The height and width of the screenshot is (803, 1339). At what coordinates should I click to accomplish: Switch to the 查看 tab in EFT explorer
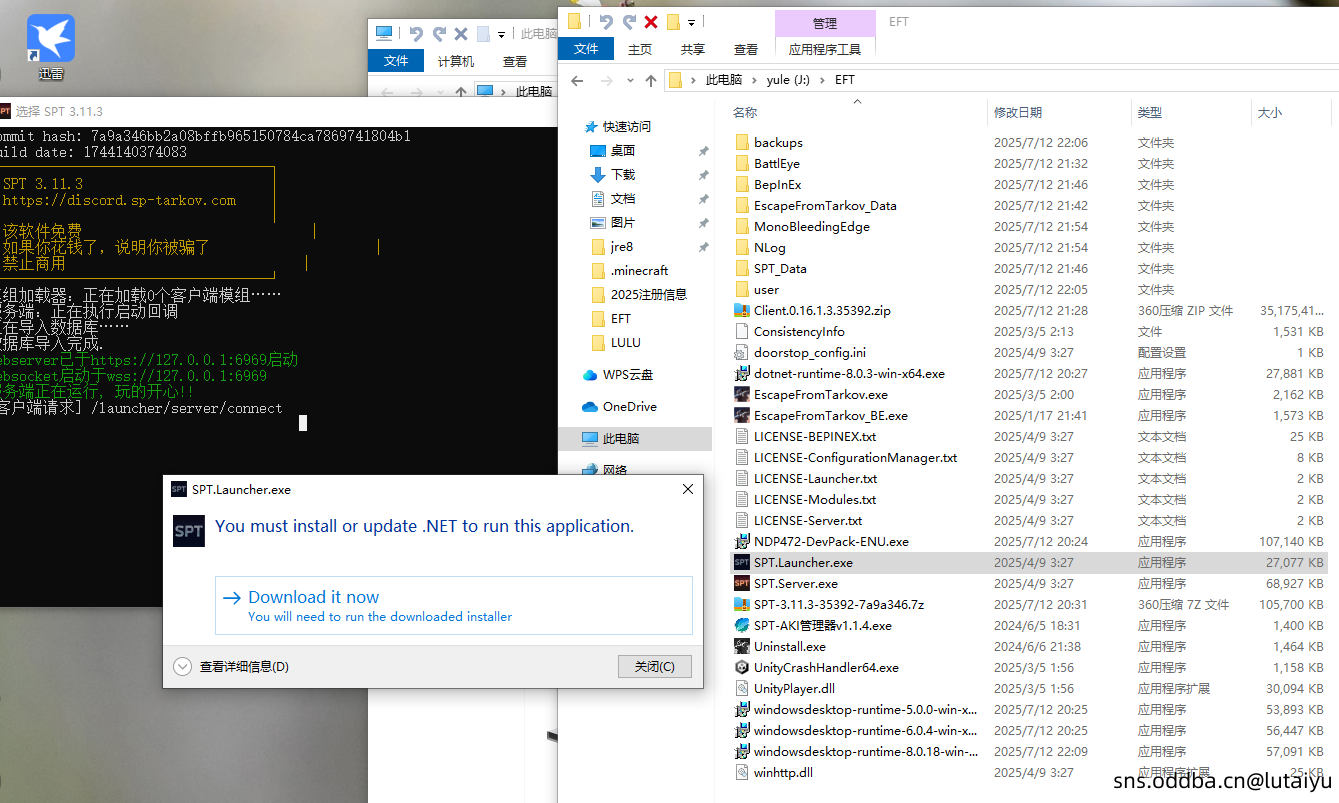click(746, 48)
